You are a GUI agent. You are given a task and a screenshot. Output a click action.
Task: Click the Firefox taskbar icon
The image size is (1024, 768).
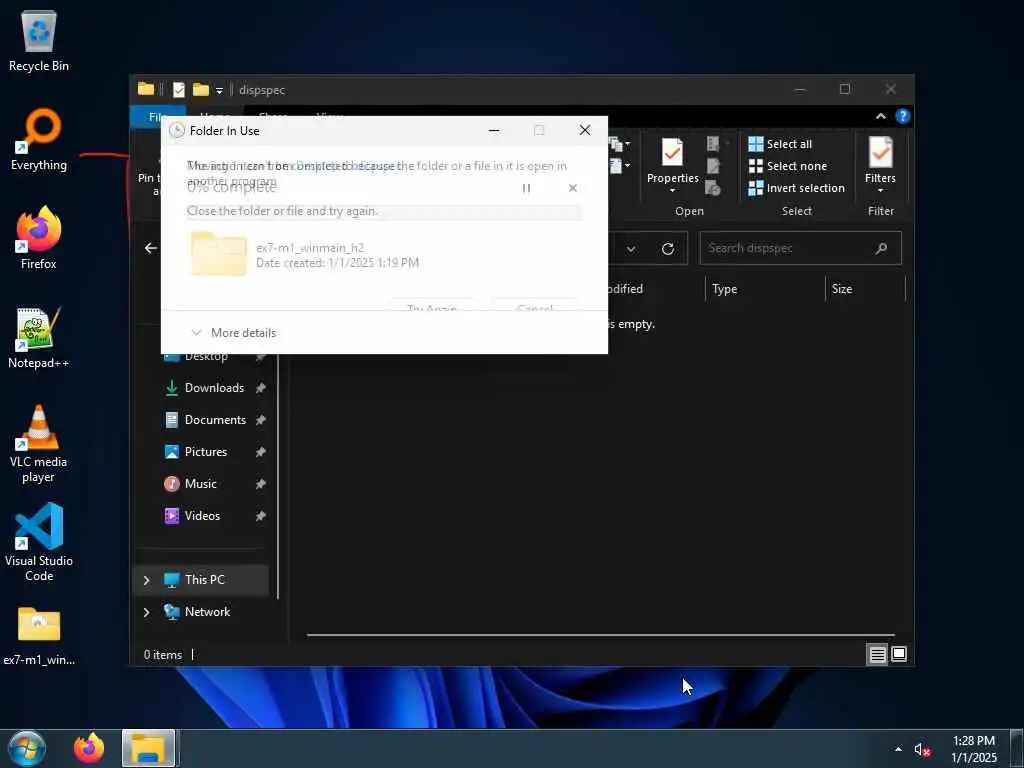click(x=89, y=748)
